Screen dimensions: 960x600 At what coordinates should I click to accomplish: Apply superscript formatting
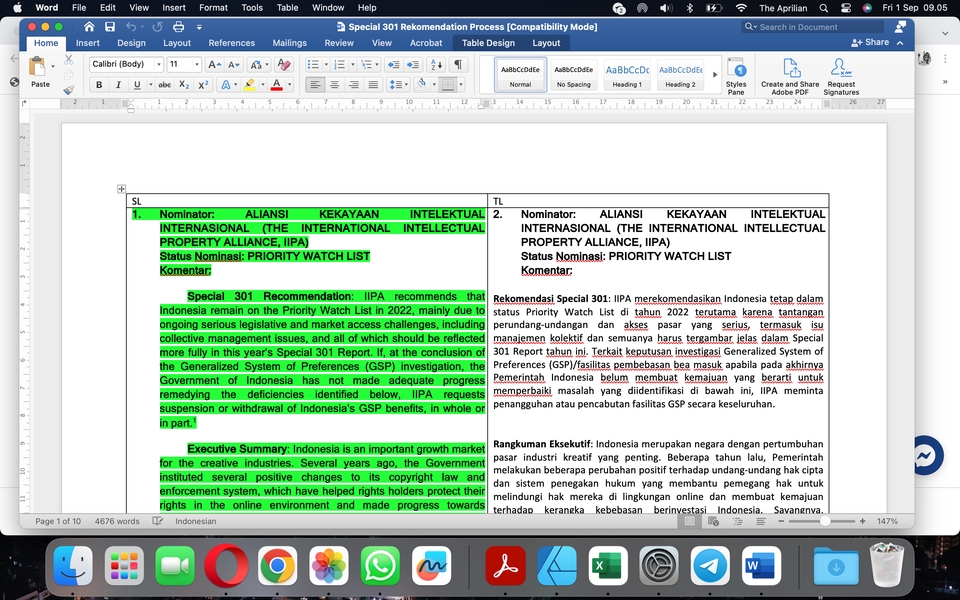tap(203, 85)
